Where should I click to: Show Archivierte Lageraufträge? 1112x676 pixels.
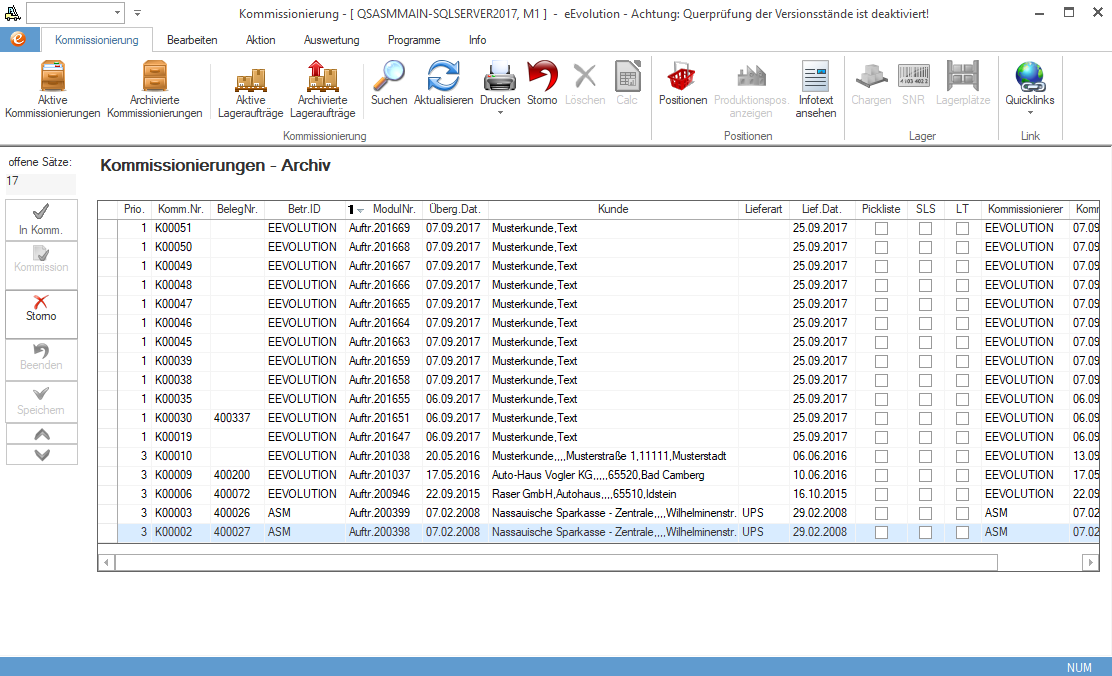[323, 89]
